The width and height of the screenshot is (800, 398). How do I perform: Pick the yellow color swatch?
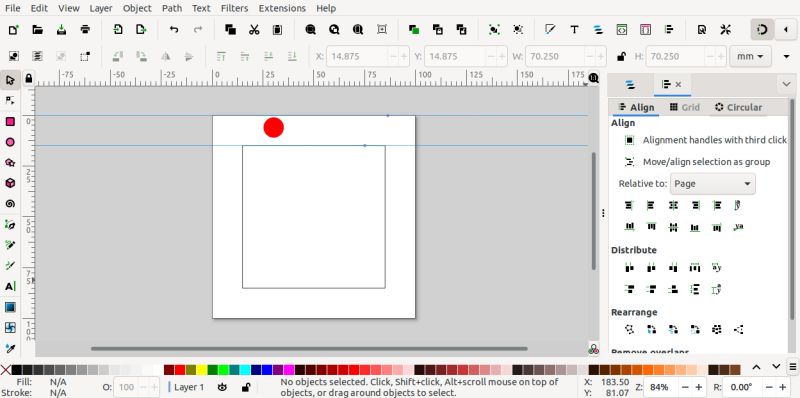202,370
